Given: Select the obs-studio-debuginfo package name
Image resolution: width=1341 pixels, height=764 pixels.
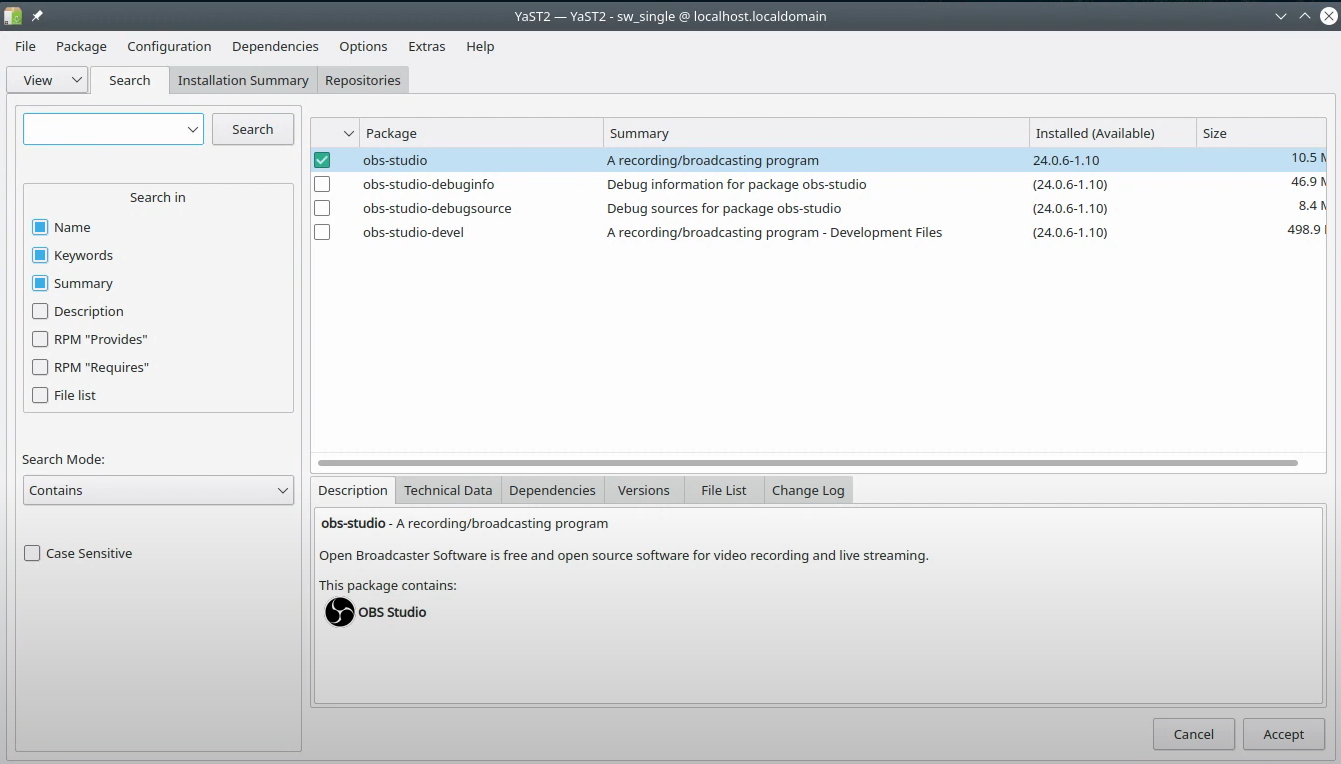Looking at the screenshot, I should point(428,184).
